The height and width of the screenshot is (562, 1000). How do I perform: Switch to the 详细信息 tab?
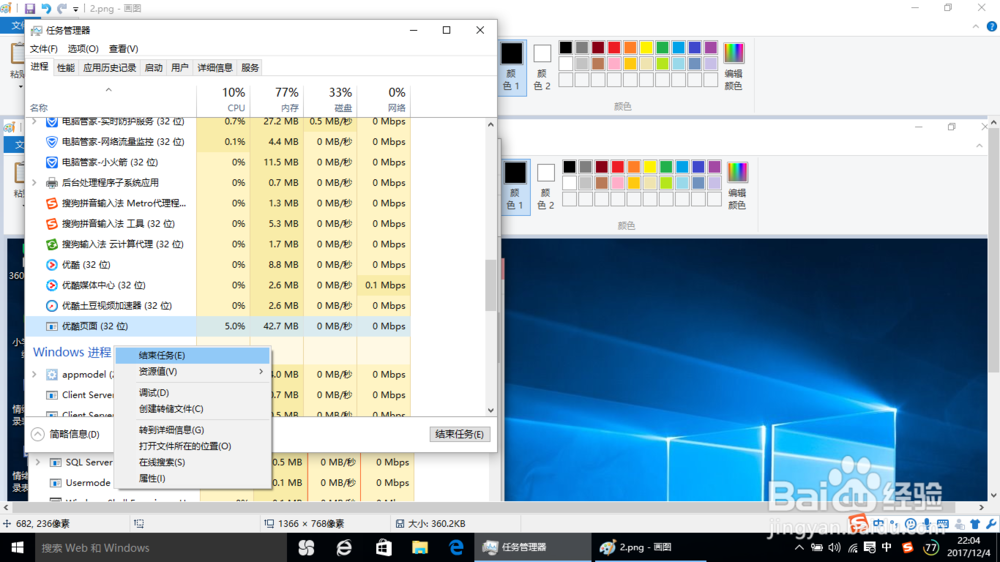[x=215, y=68]
